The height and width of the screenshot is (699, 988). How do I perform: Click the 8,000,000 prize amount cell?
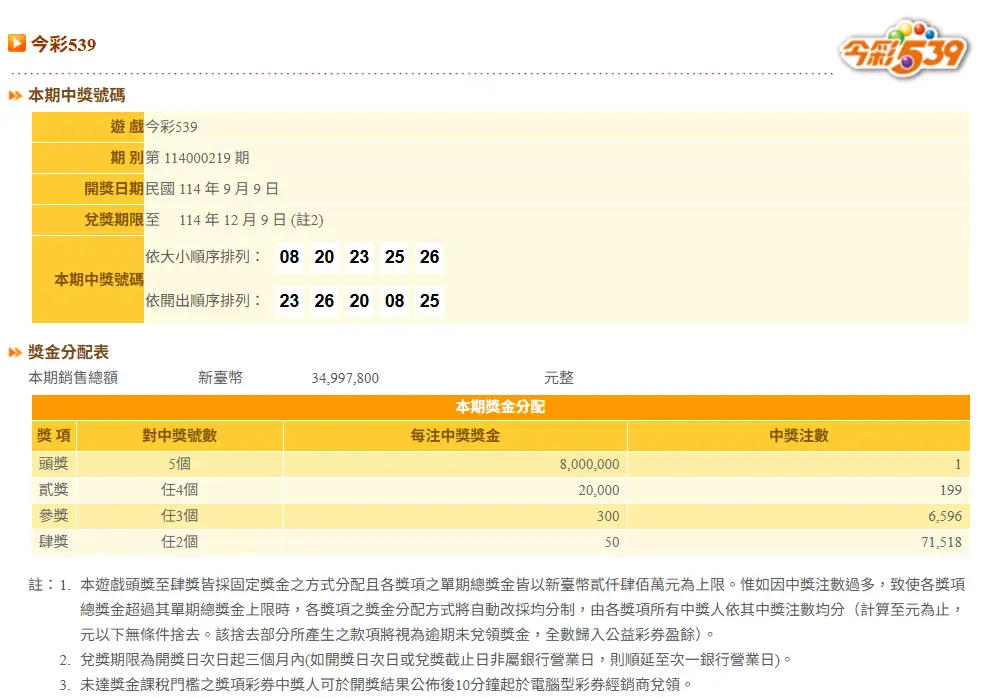click(585, 464)
